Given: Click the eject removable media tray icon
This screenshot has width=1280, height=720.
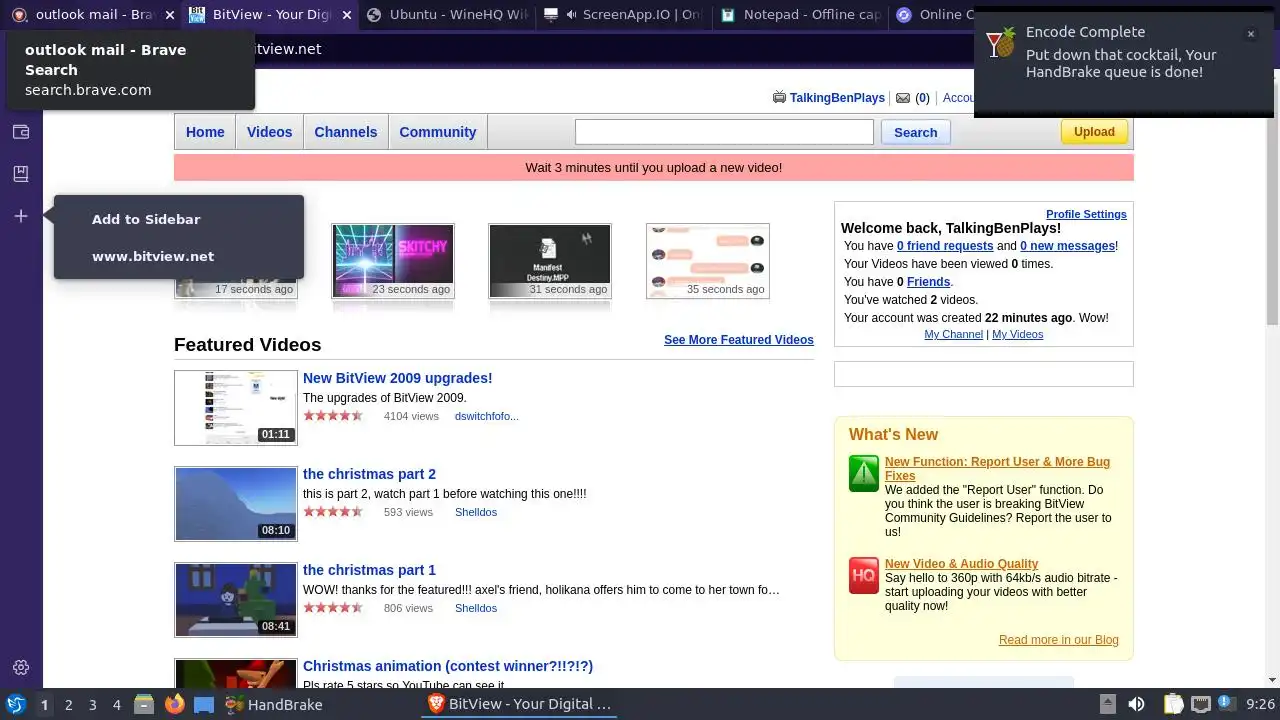Looking at the screenshot, I should 1108,705.
